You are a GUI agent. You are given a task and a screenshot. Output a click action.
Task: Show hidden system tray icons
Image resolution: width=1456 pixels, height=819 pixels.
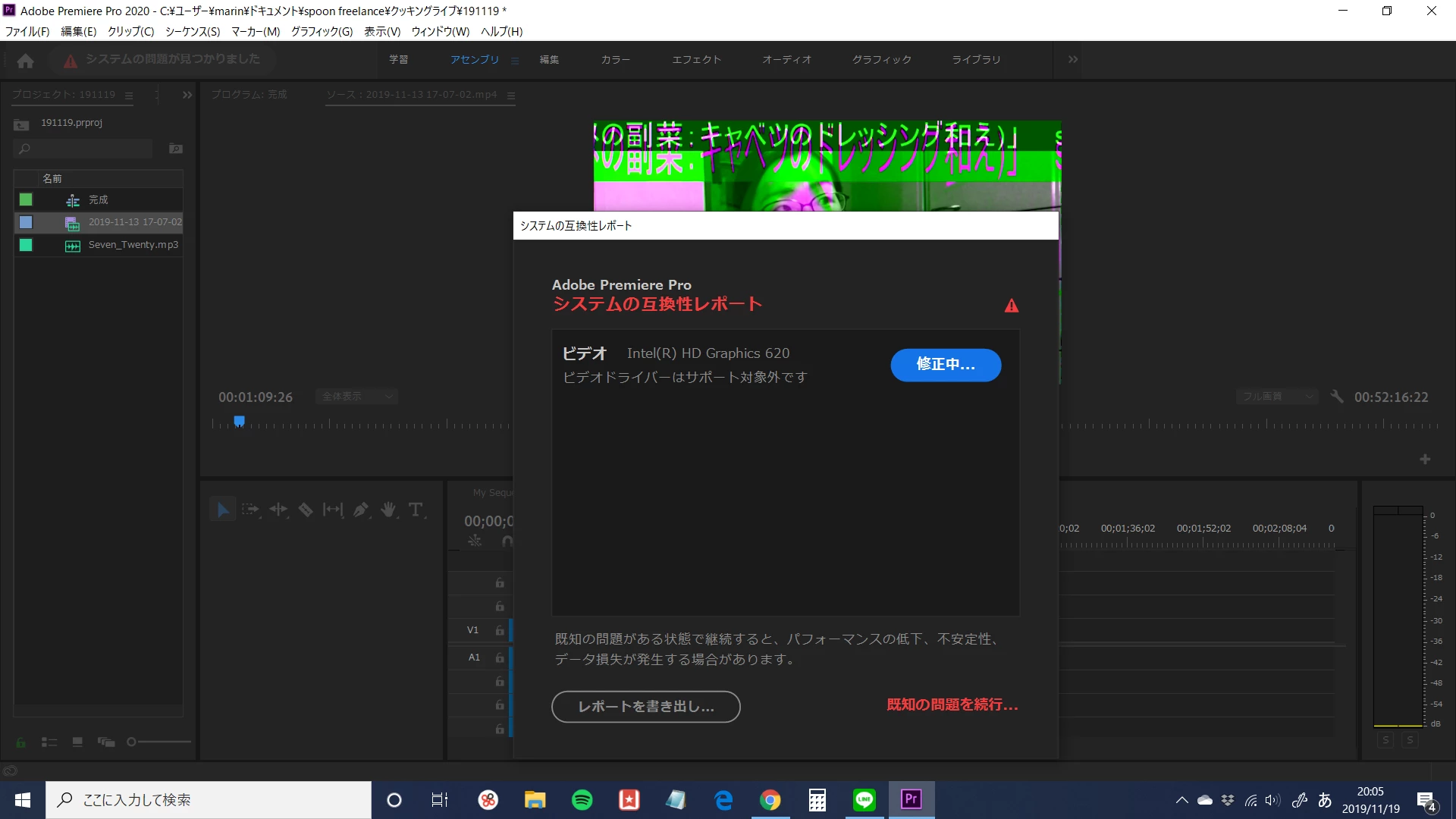click(1181, 800)
